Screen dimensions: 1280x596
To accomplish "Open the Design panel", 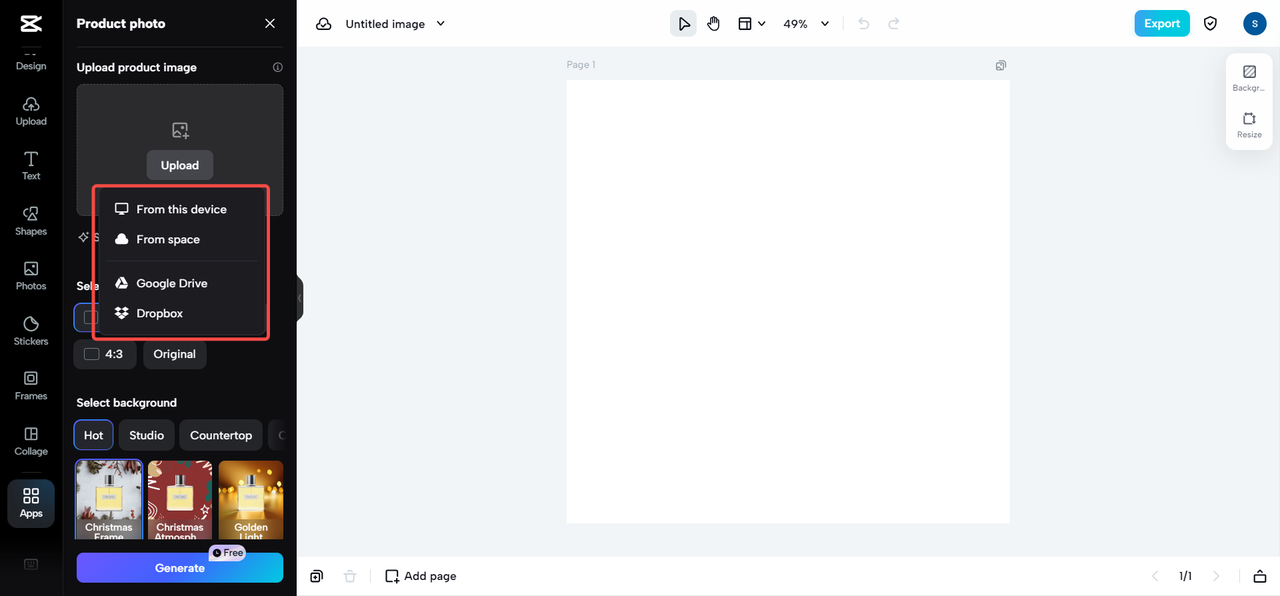I will click(x=31, y=62).
